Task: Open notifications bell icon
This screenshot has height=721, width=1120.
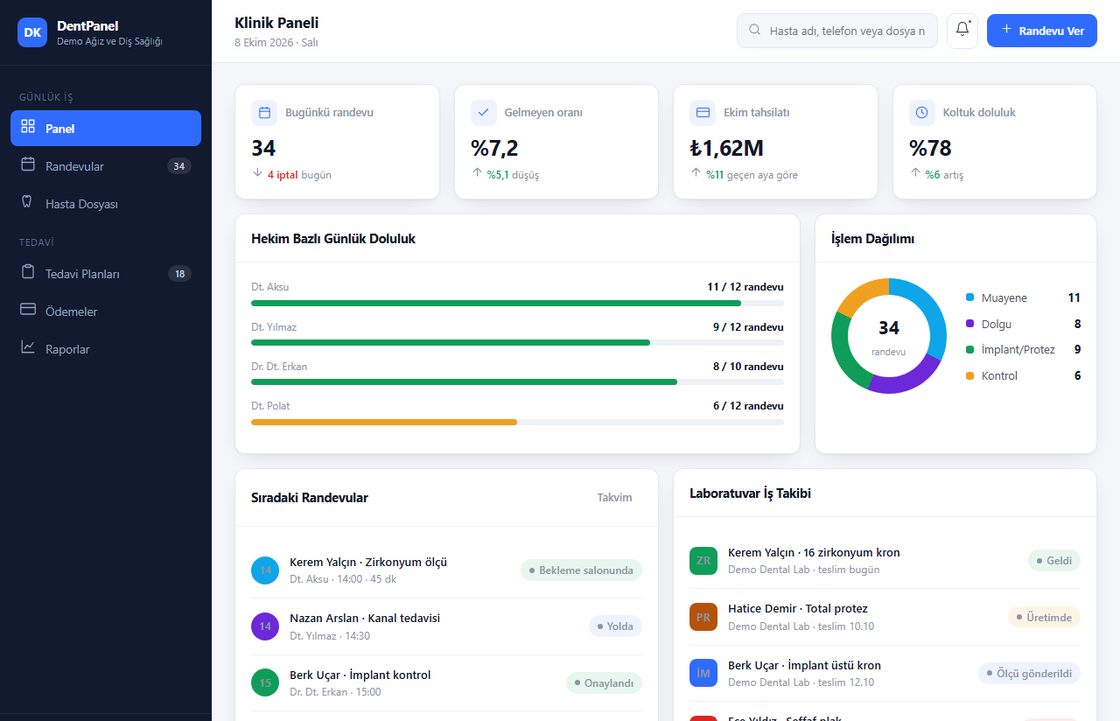Action: click(x=962, y=30)
